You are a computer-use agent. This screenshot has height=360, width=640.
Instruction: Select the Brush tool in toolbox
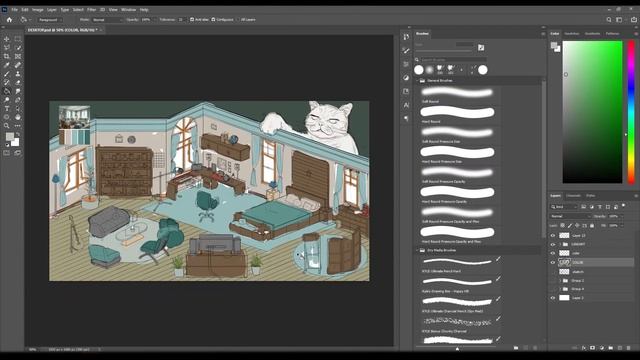[x=7, y=74]
